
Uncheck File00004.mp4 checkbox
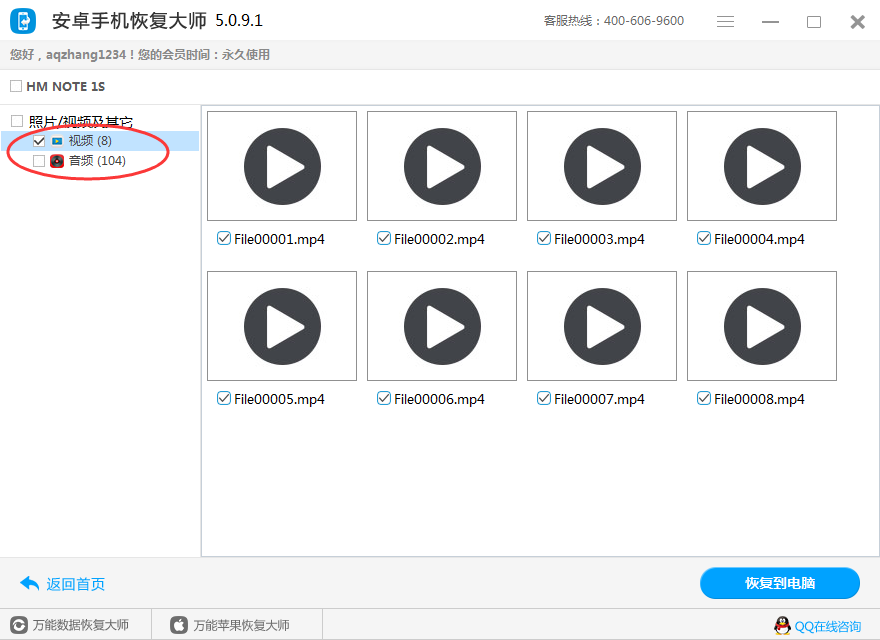click(703, 238)
